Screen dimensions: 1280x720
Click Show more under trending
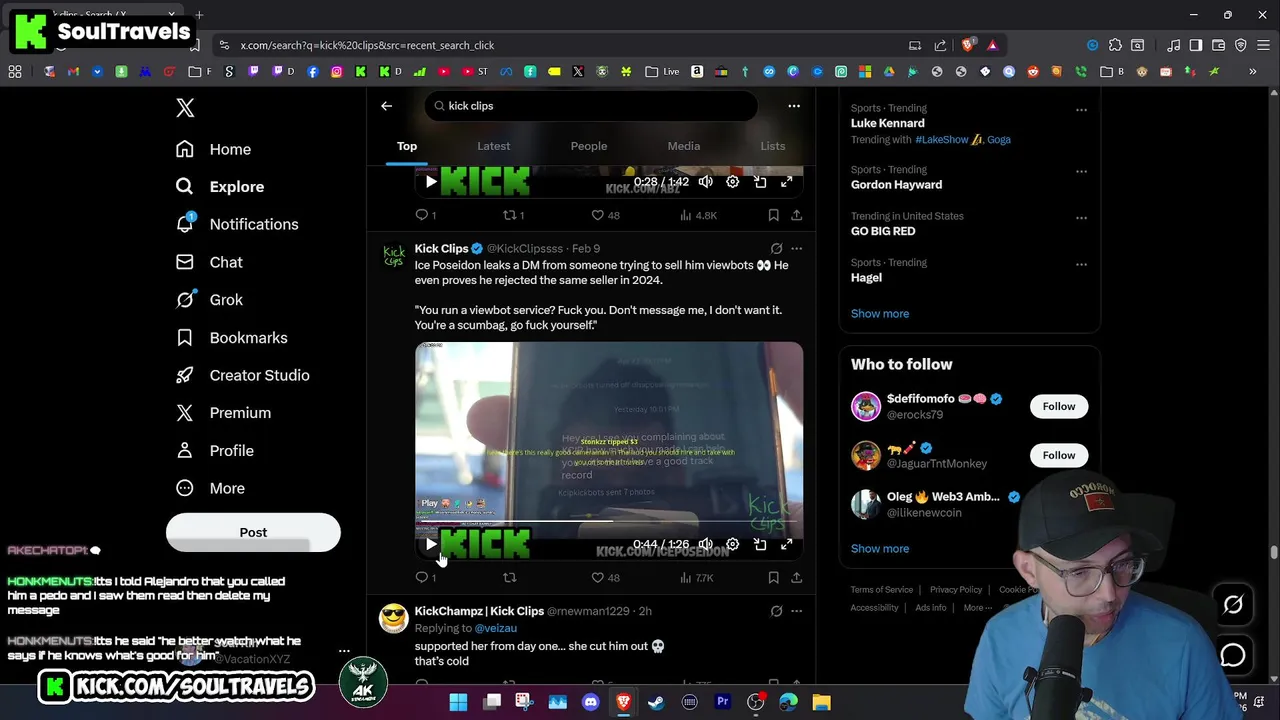pos(880,313)
